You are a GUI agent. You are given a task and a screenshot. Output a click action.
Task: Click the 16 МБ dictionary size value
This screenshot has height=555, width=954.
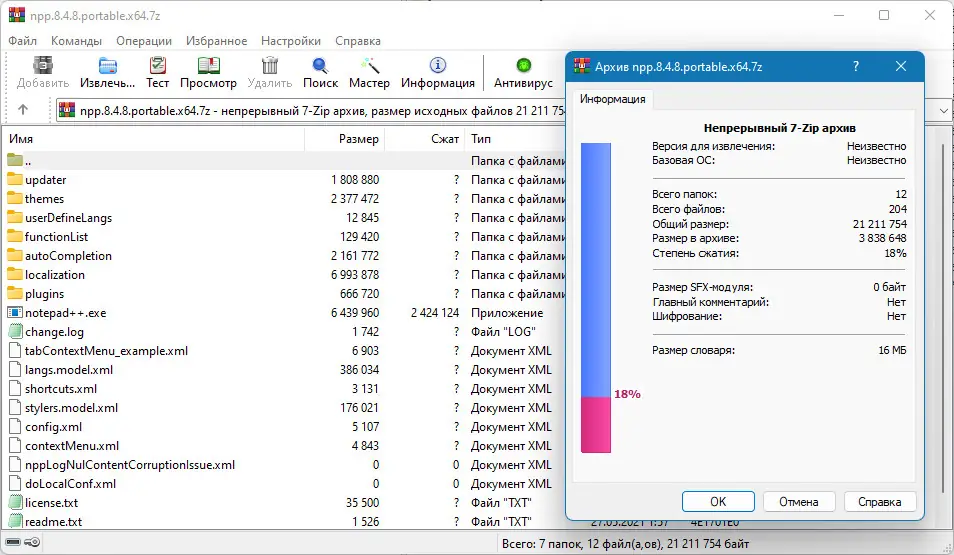click(892, 350)
